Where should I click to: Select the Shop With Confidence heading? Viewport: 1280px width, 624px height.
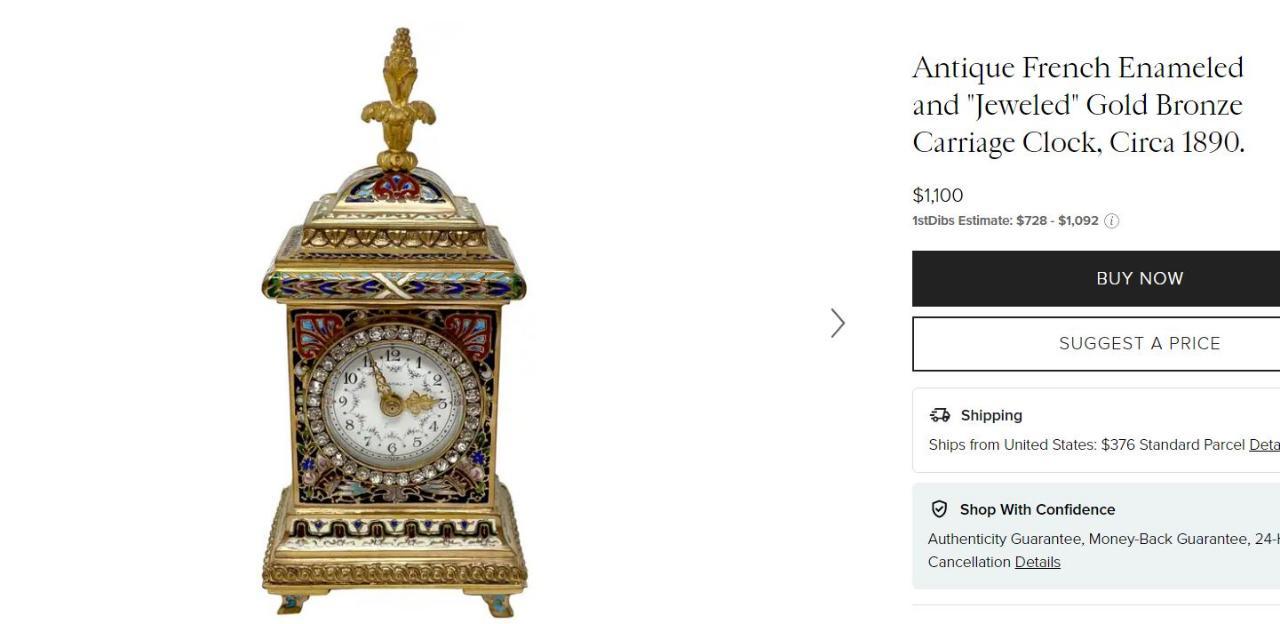pos(1037,509)
